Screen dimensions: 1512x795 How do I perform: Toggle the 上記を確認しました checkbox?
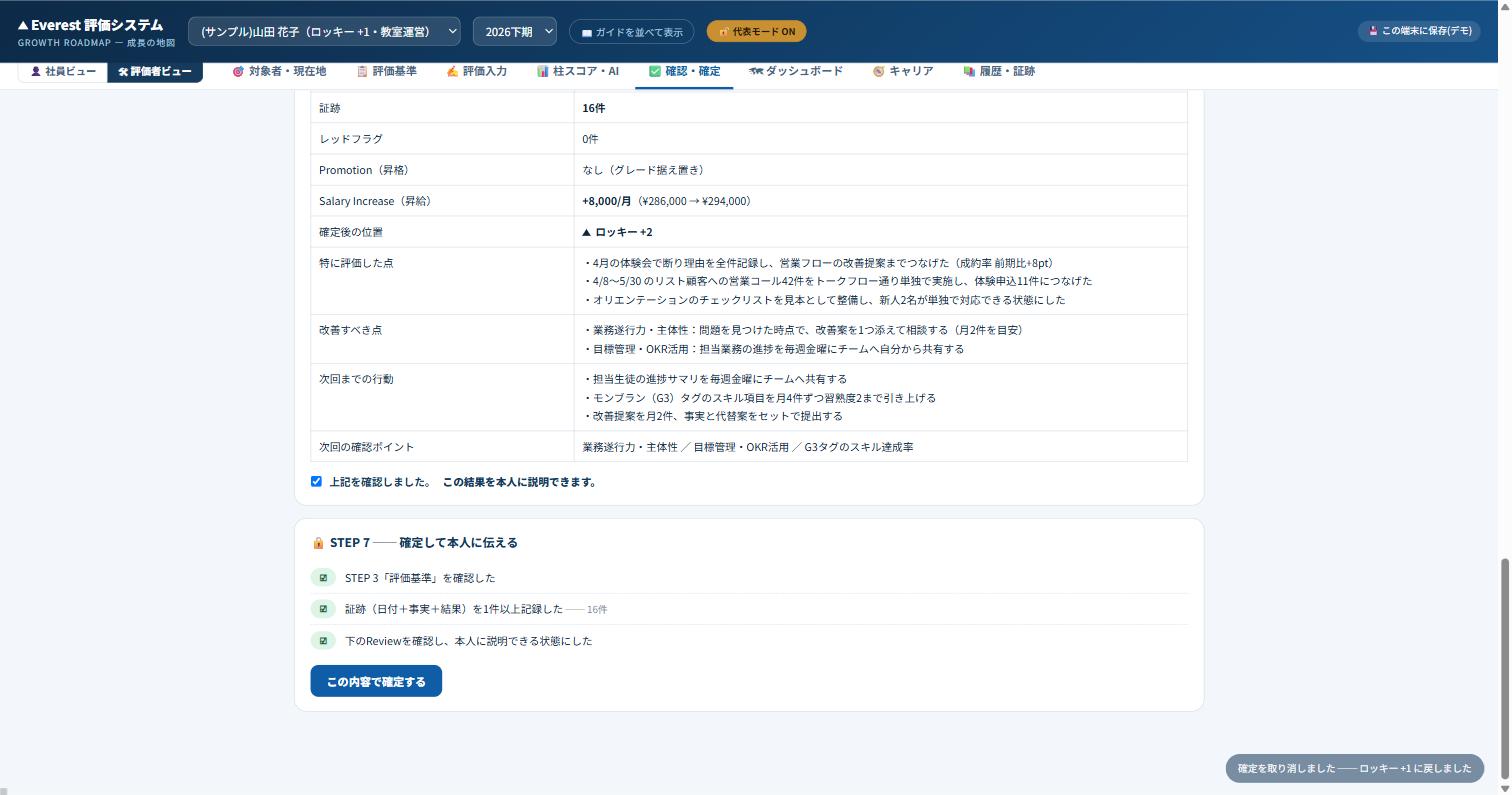click(316, 482)
